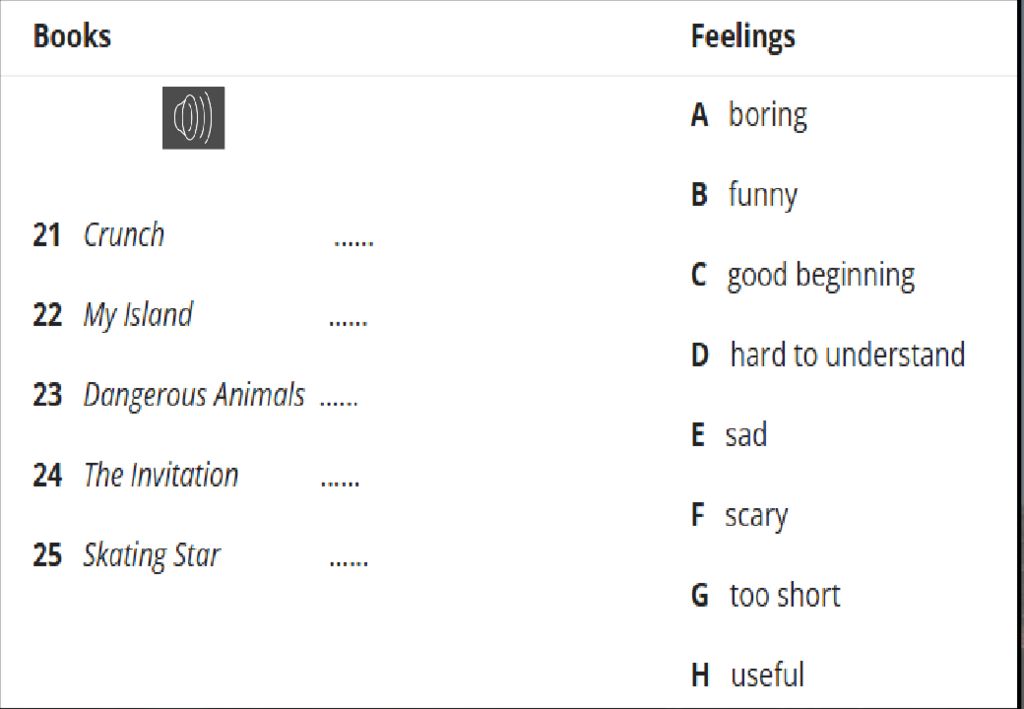Screen dimensions: 1024x709
Task: Select option H useful
Action: click(x=748, y=675)
